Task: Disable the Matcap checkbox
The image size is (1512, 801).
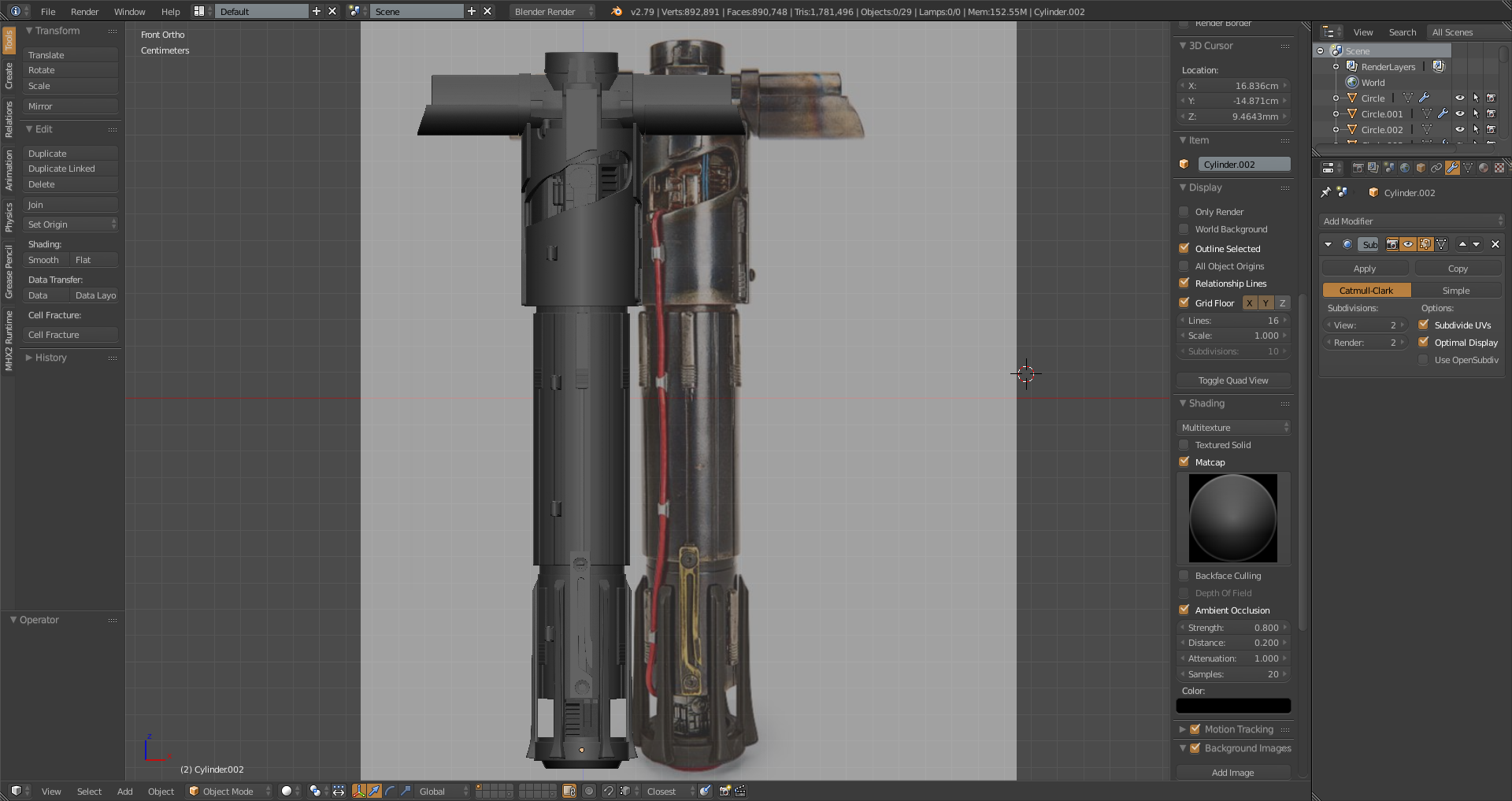Action: click(1184, 462)
